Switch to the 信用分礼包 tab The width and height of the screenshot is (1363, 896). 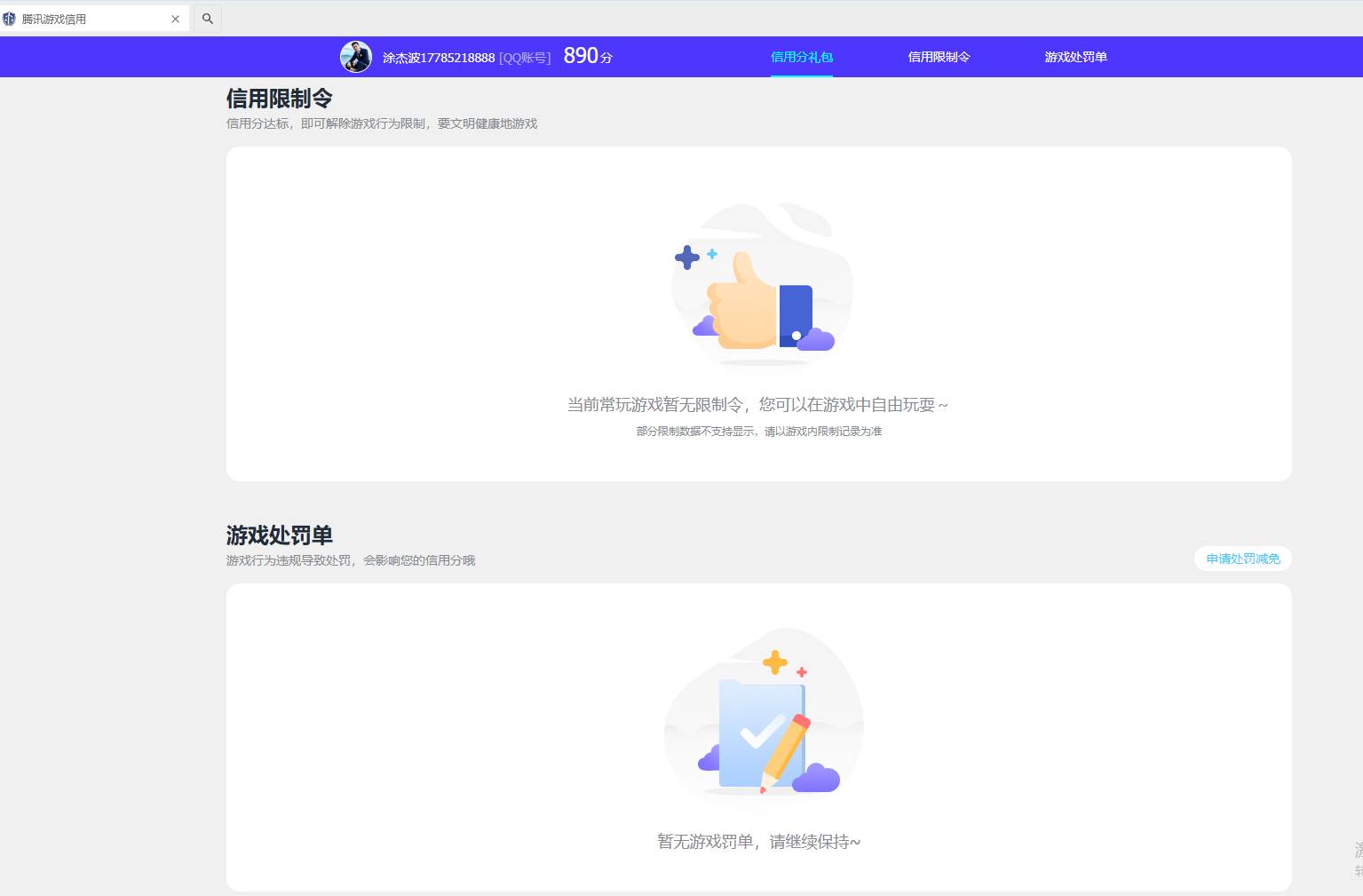click(x=800, y=57)
